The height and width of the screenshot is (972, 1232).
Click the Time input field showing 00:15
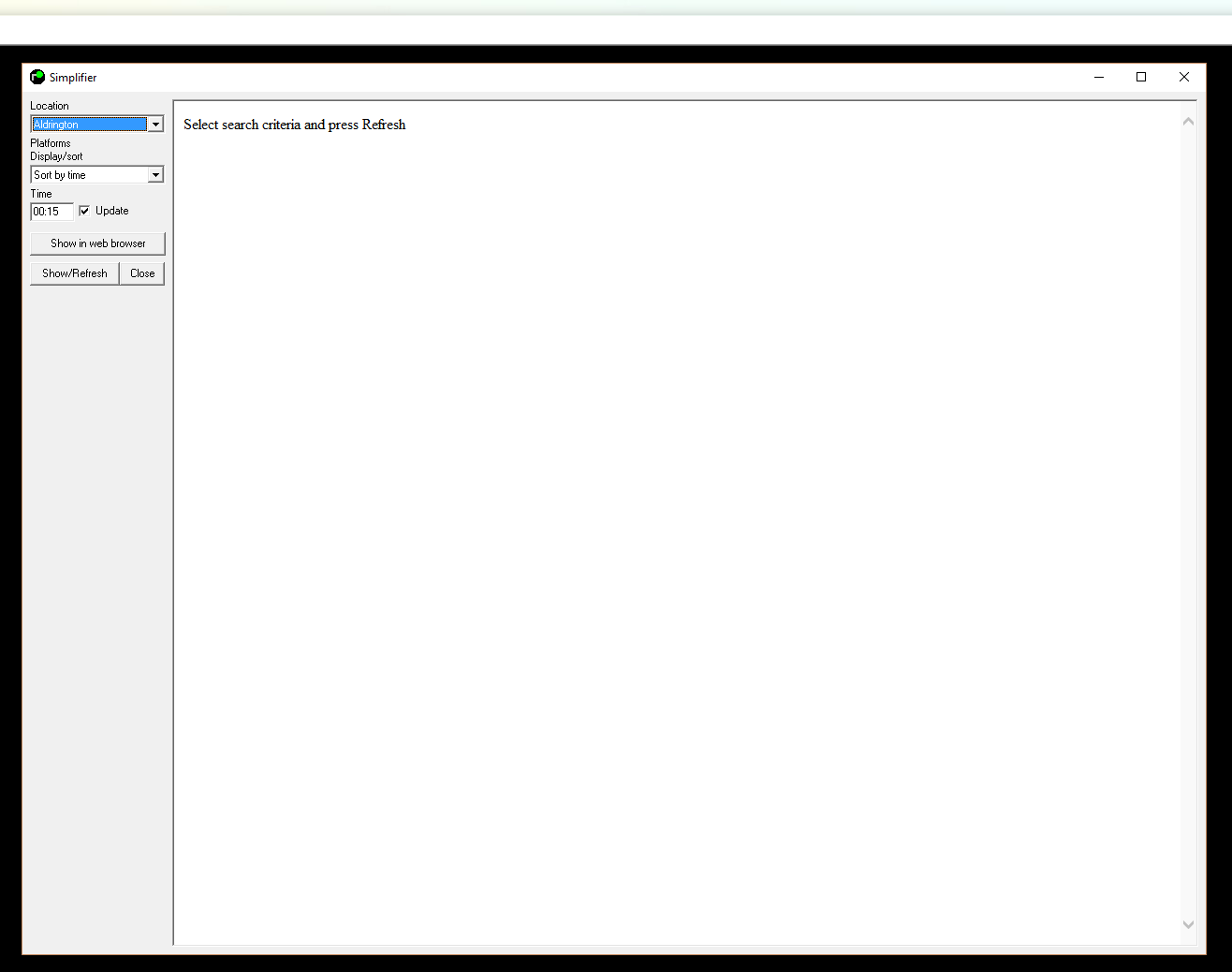point(51,212)
